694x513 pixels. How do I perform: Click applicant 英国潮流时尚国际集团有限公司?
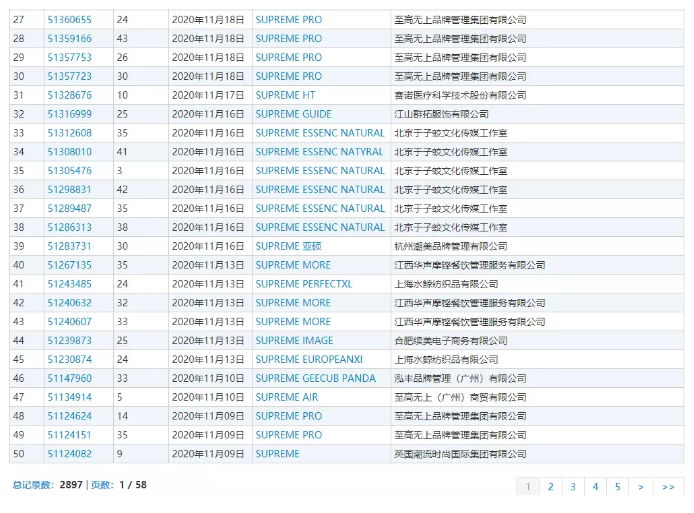point(460,454)
